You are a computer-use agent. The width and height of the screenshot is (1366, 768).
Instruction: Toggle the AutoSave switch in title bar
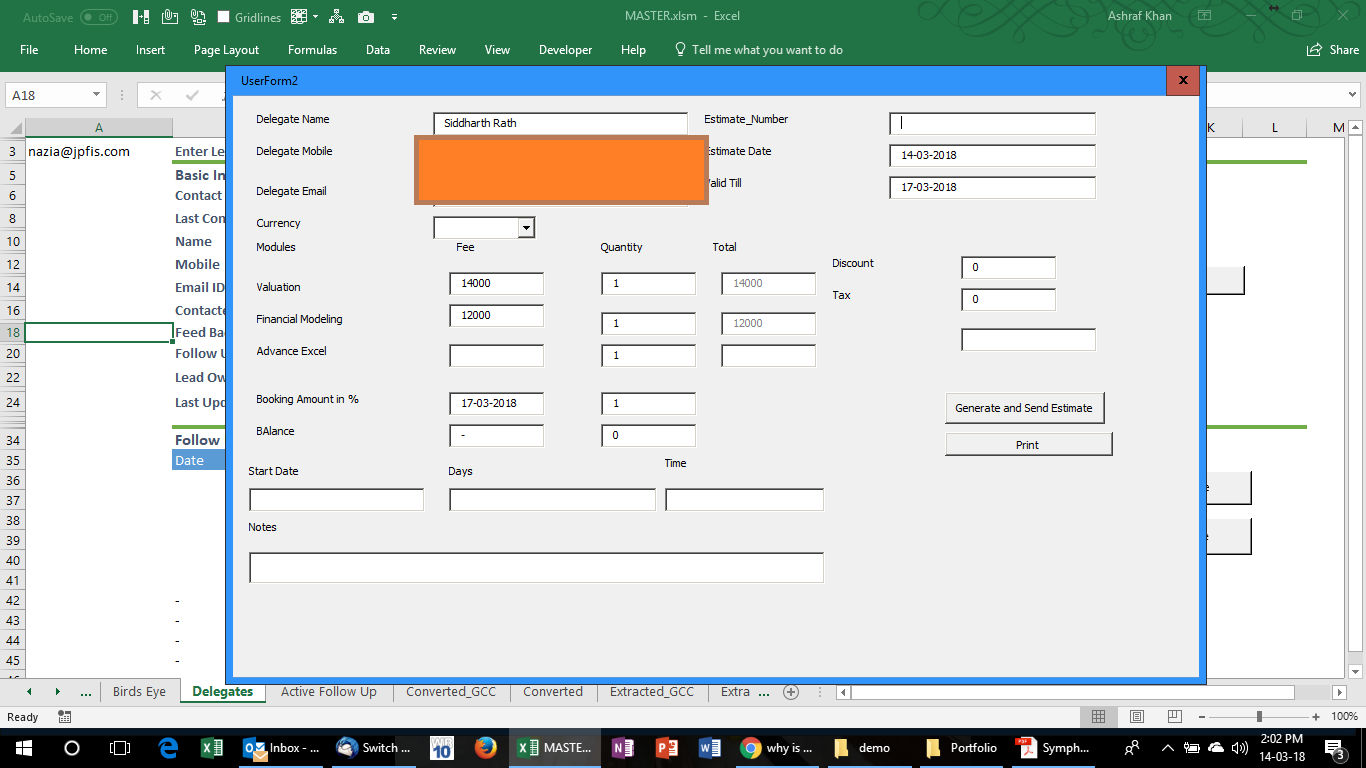(98, 17)
